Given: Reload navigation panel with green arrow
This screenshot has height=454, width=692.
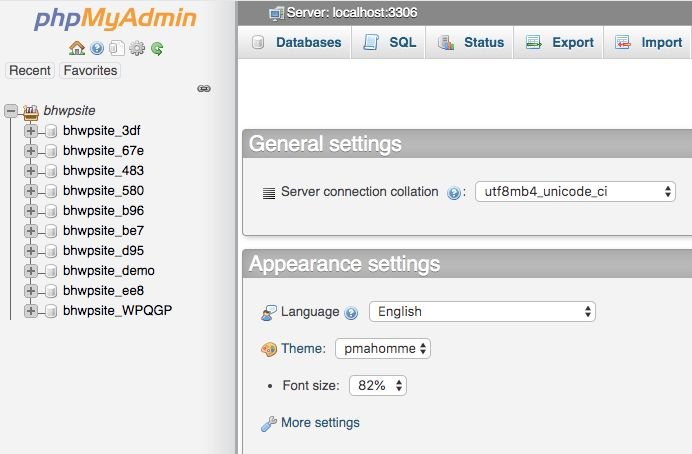Looking at the screenshot, I should click(157, 48).
